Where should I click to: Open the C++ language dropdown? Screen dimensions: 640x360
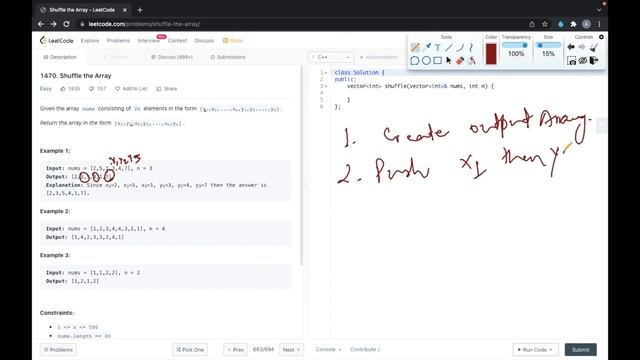(331, 57)
